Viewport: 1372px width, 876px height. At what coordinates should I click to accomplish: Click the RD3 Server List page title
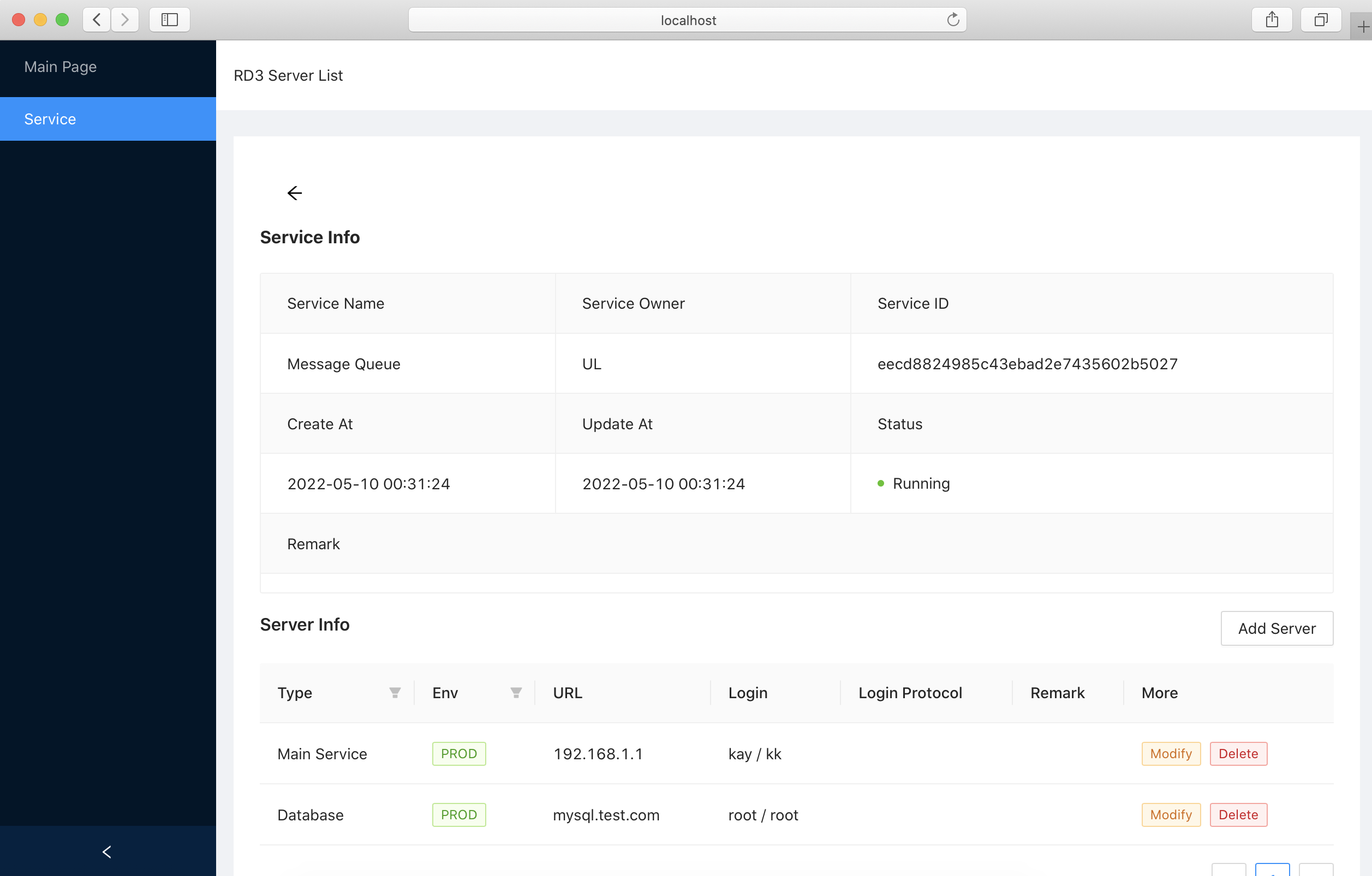click(288, 75)
